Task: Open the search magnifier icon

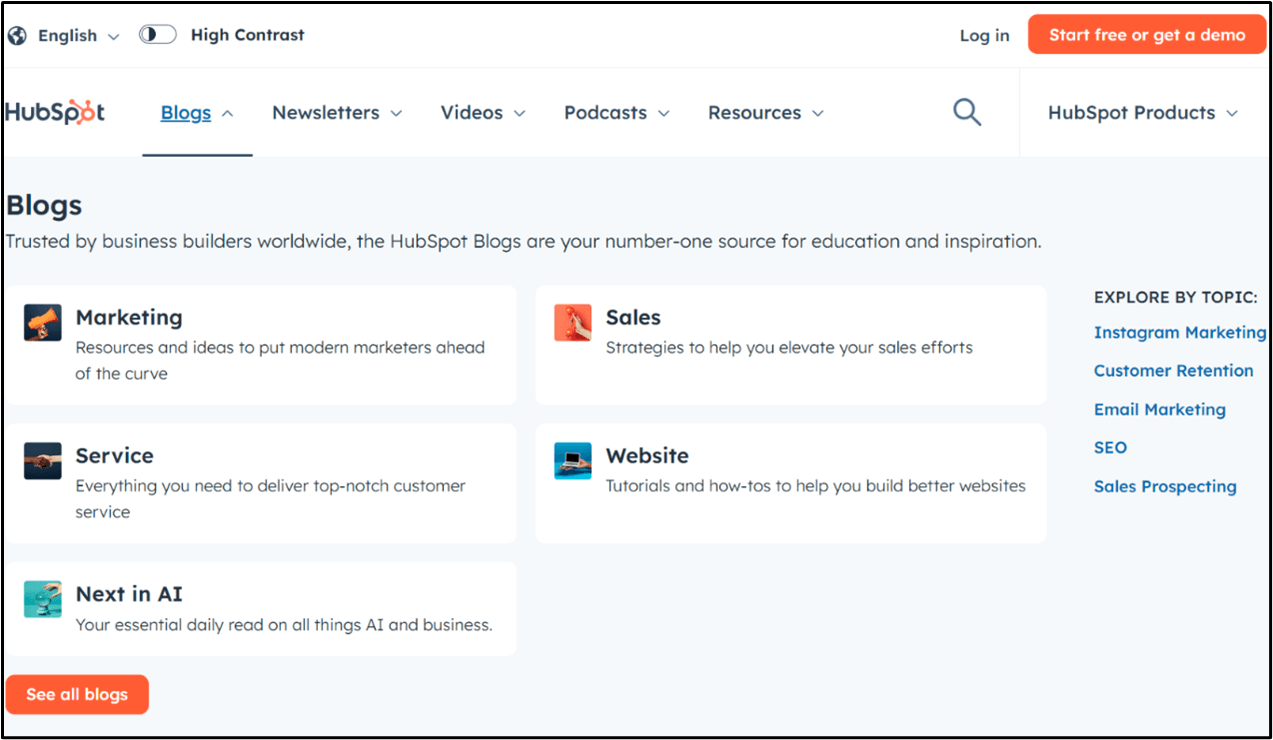Action: 967,112
